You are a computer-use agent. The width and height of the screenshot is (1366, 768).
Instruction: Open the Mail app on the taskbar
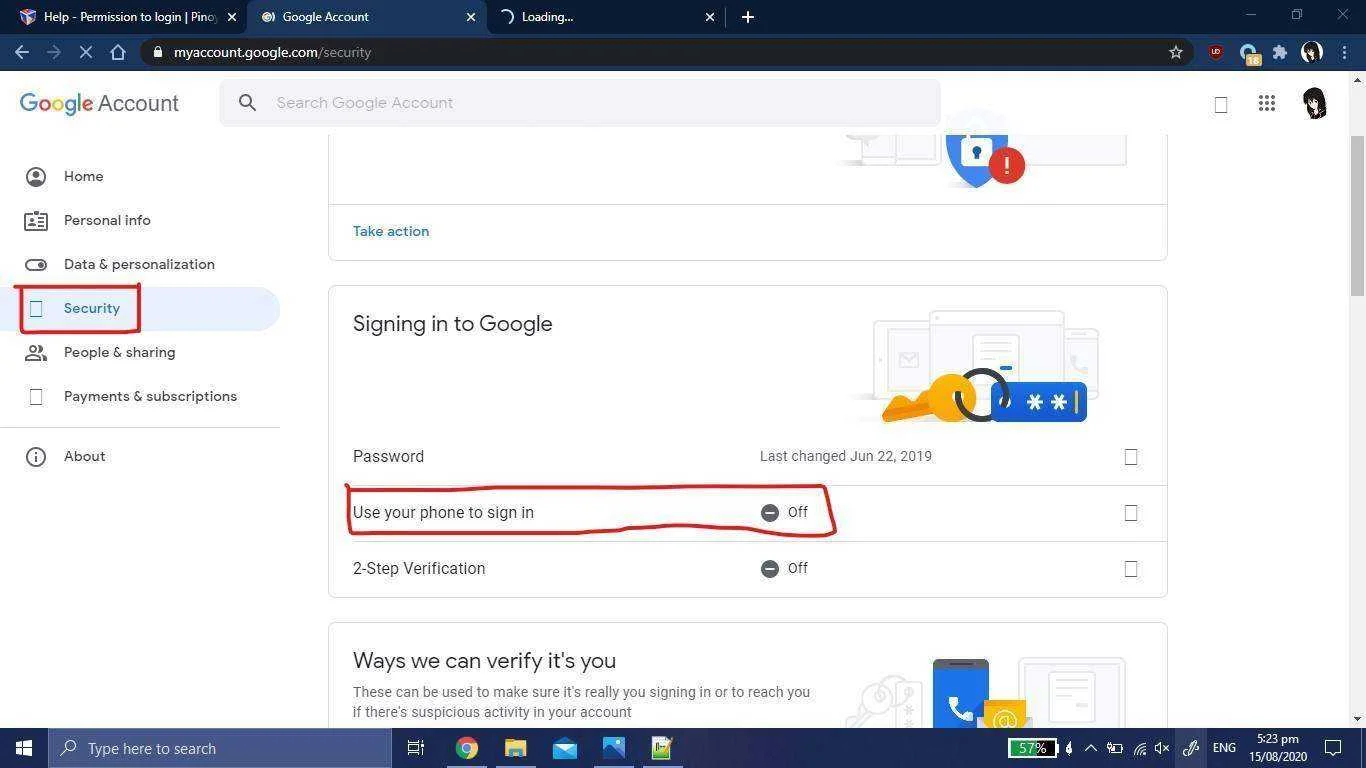[x=564, y=748]
